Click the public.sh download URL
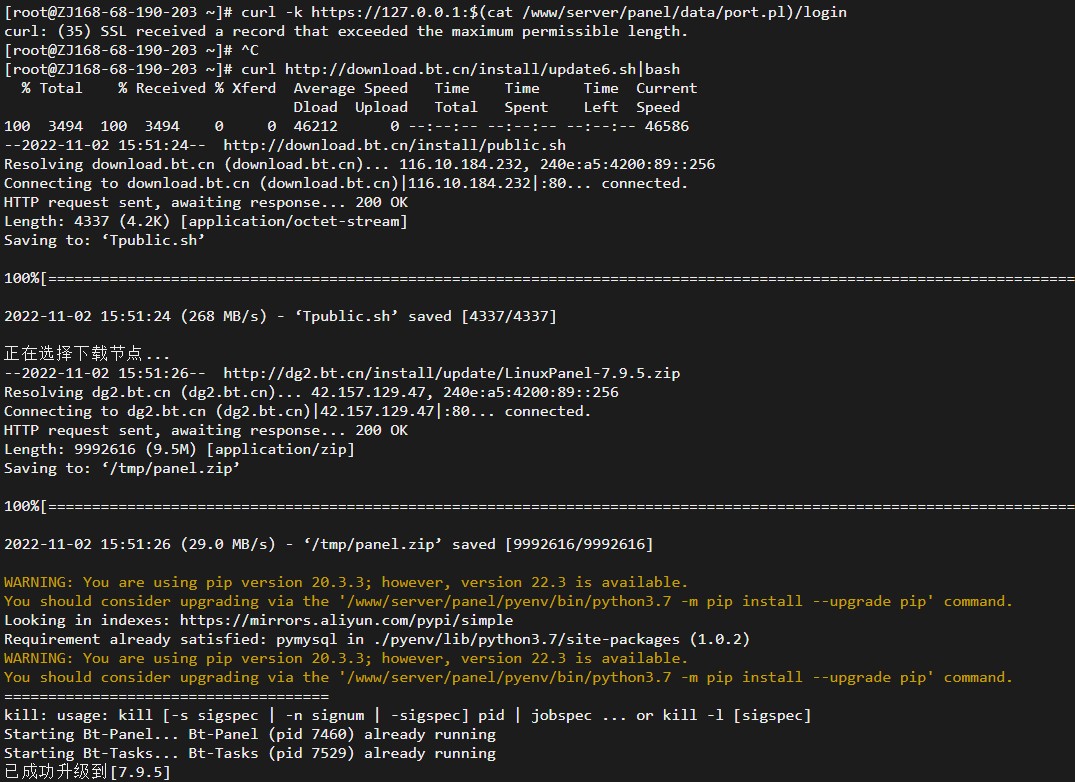The height and width of the screenshot is (782, 1075). pyautogui.click(x=394, y=145)
